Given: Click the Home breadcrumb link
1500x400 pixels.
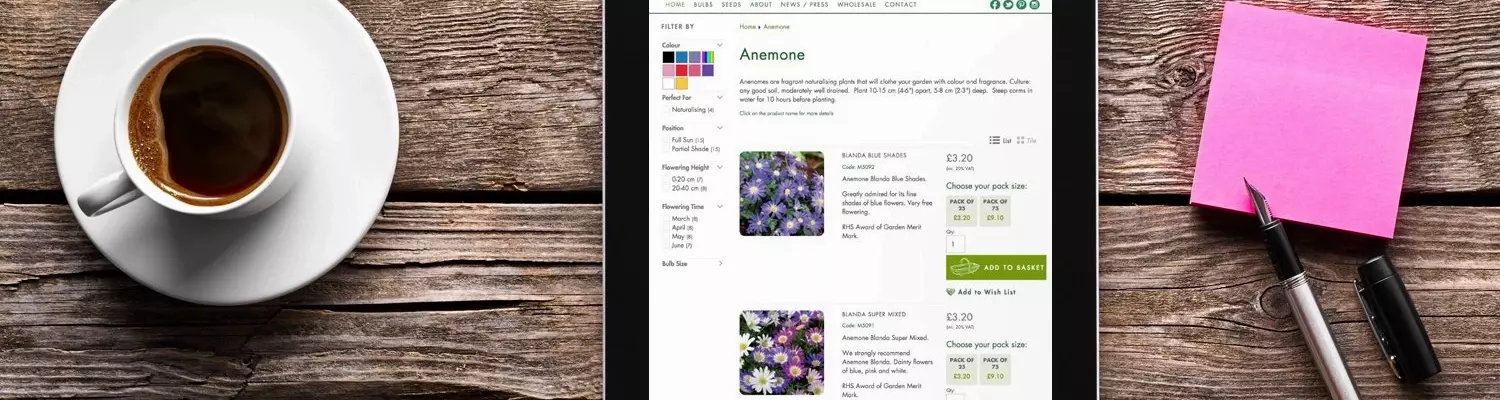Looking at the screenshot, I should pos(747,27).
